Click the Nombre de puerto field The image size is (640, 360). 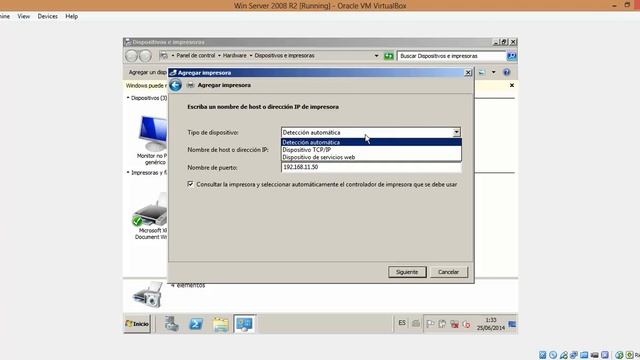pyautogui.click(x=371, y=167)
